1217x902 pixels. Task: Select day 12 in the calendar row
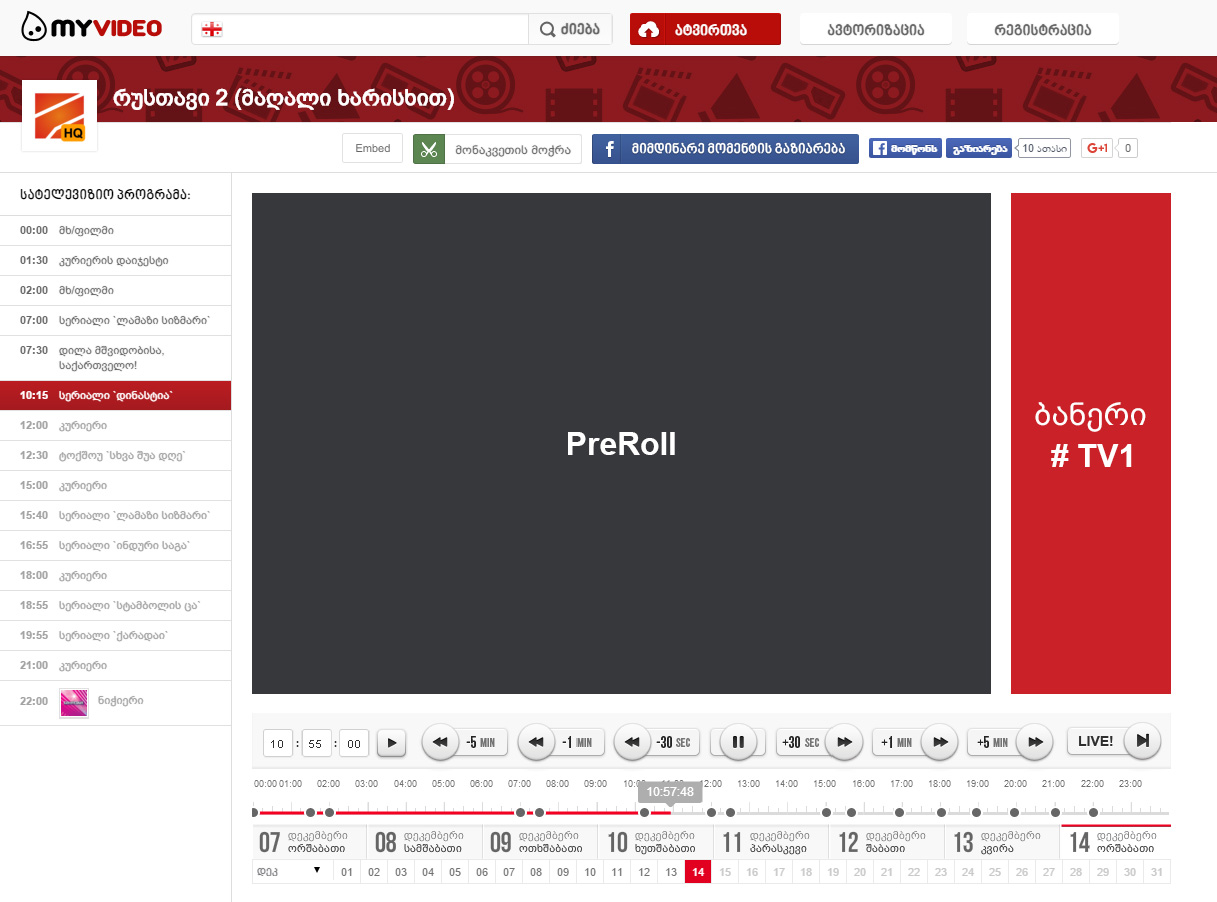[645, 872]
